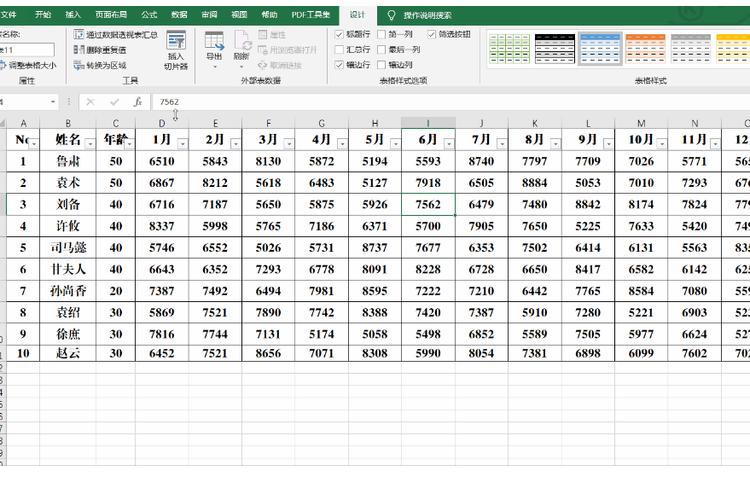Screen dimensions: 750x500
Task: Enable the 第一列 first column checkbox
Action: click(x=381, y=34)
